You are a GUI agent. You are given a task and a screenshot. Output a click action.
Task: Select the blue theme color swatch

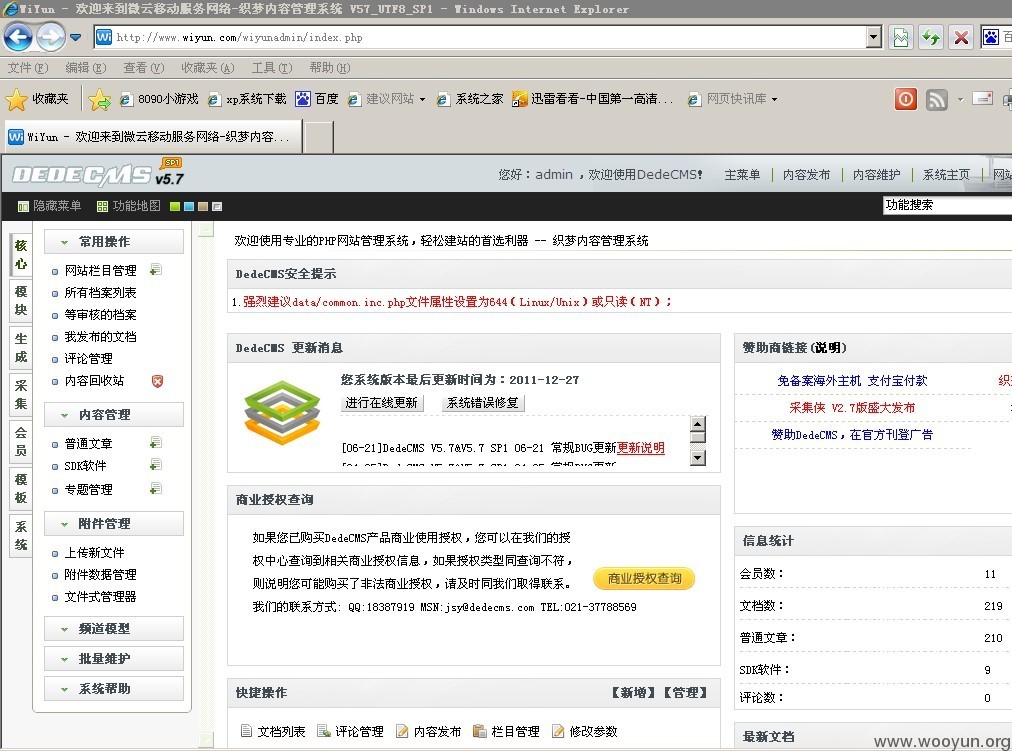[188, 206]
